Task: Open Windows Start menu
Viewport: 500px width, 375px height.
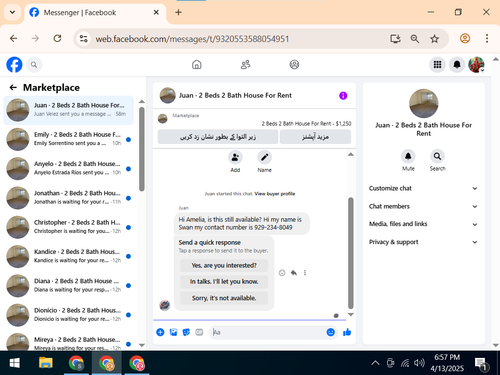Action: pos(14,363)
